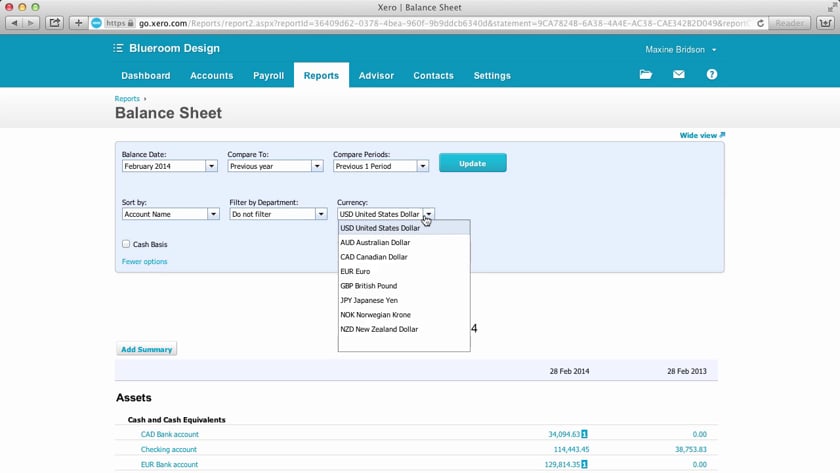The width and height of the screenshot is (840, 473).
Task: Select JPY Japanese Yen option
Action: point(404,300)
